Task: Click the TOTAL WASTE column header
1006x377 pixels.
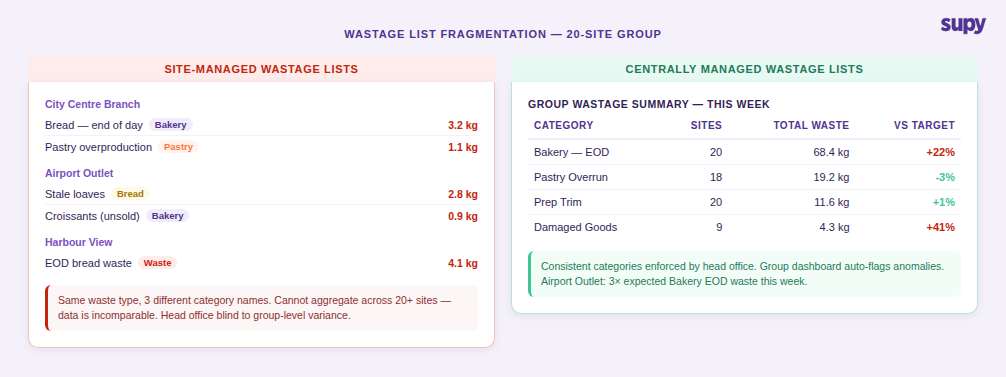Action: 811,125
